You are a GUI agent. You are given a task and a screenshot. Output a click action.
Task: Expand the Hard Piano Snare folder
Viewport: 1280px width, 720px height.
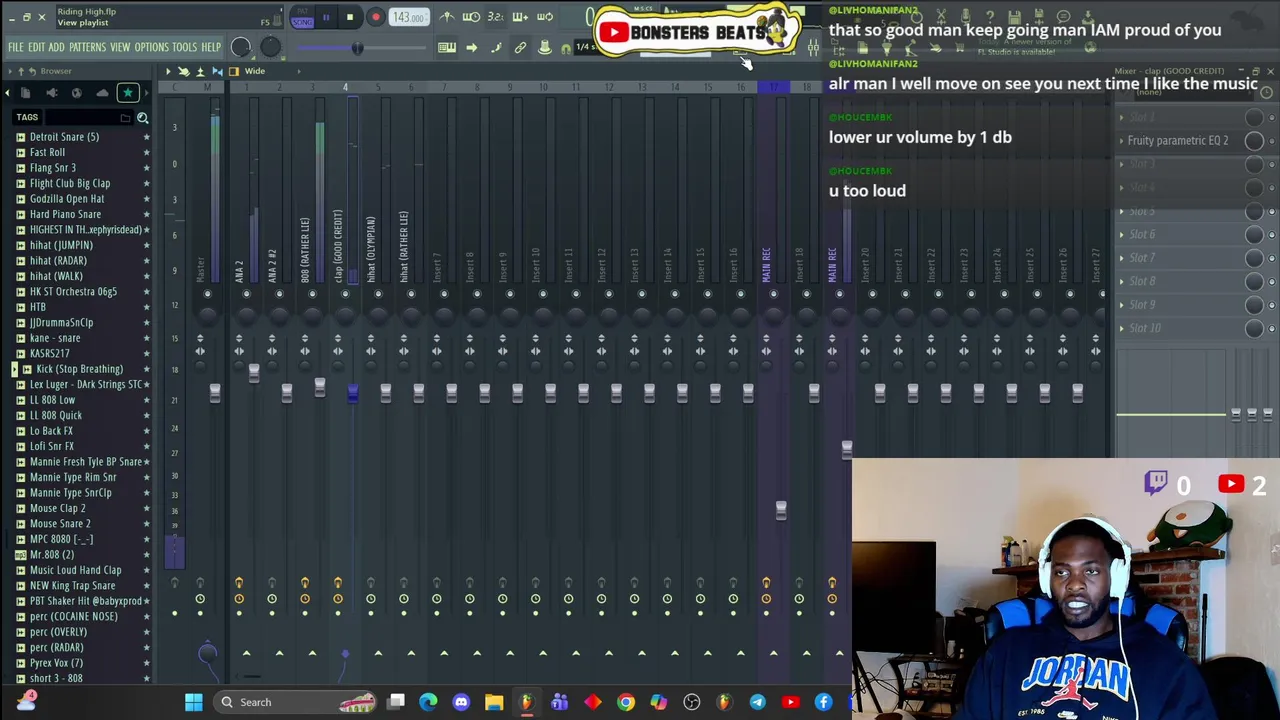pos(65,214)
